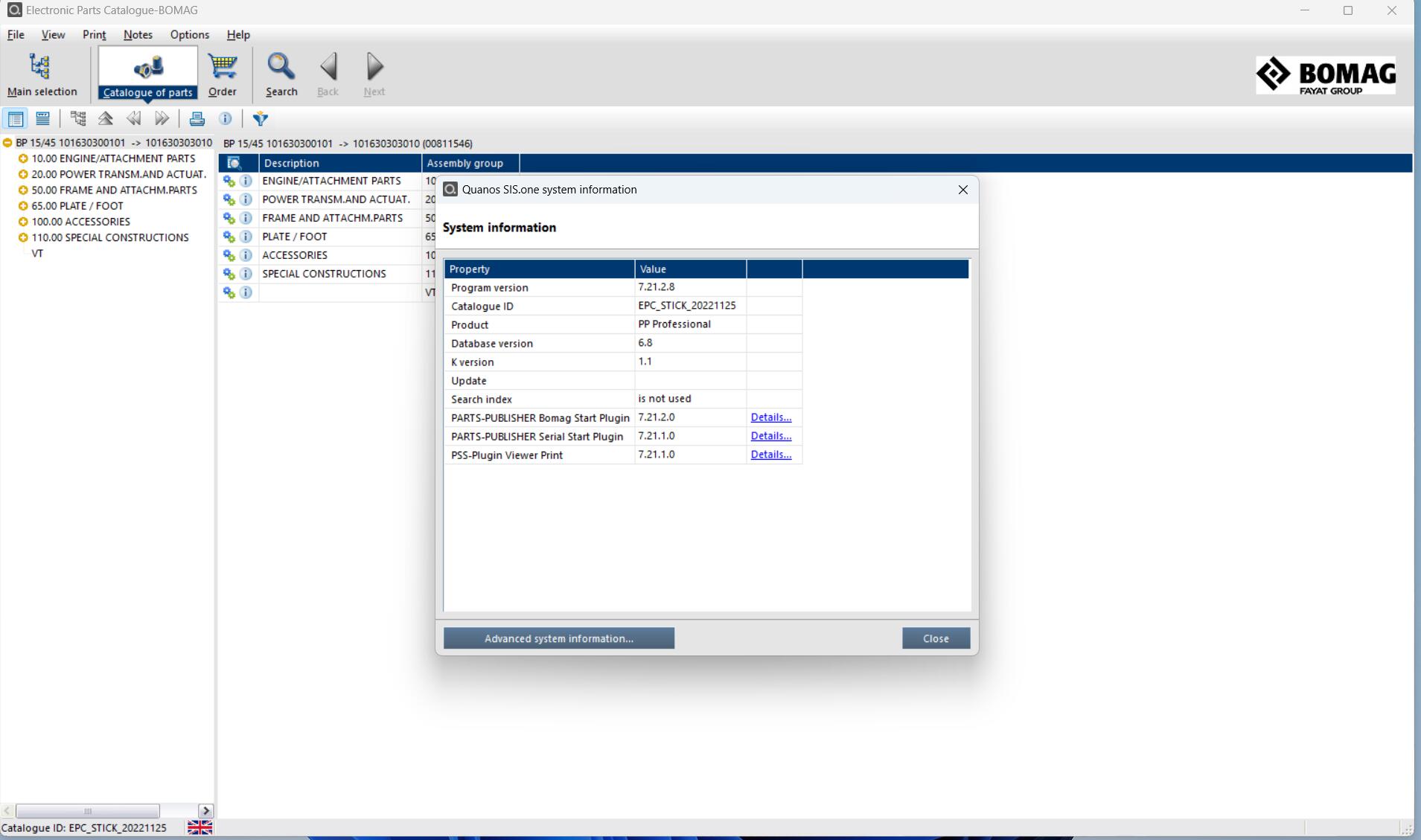Click the BOMAG Fayat Group logo

click(x=1325, y=74)
